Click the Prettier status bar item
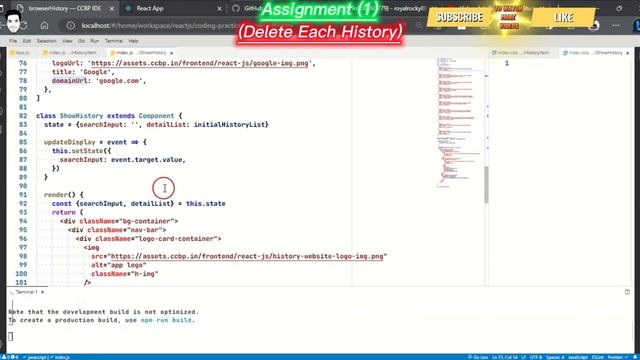Image resolution: width=640 pixels, height=360 pixels. [617, 357]
